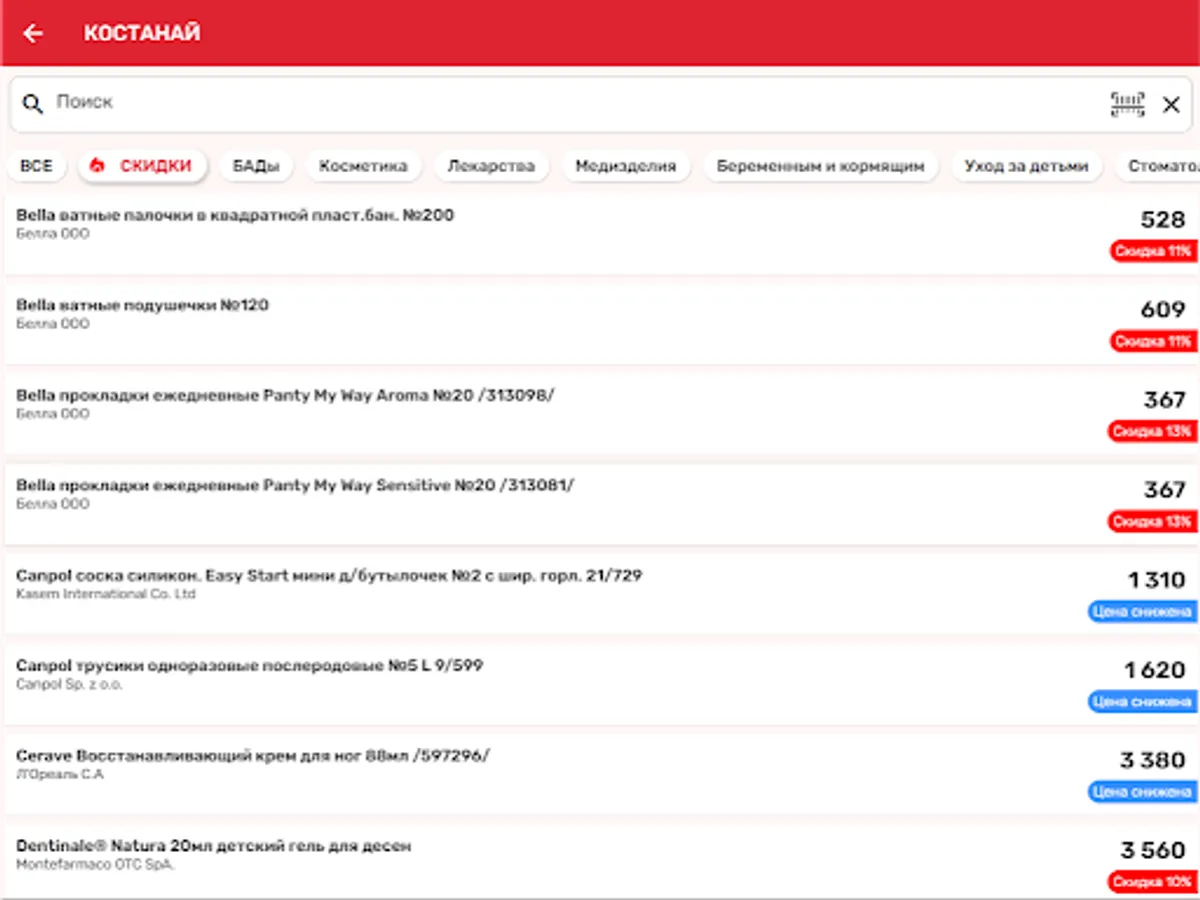Select the ВСЕ category chip
Viewport: 1200px width, 900px height.
coord(36,166)
